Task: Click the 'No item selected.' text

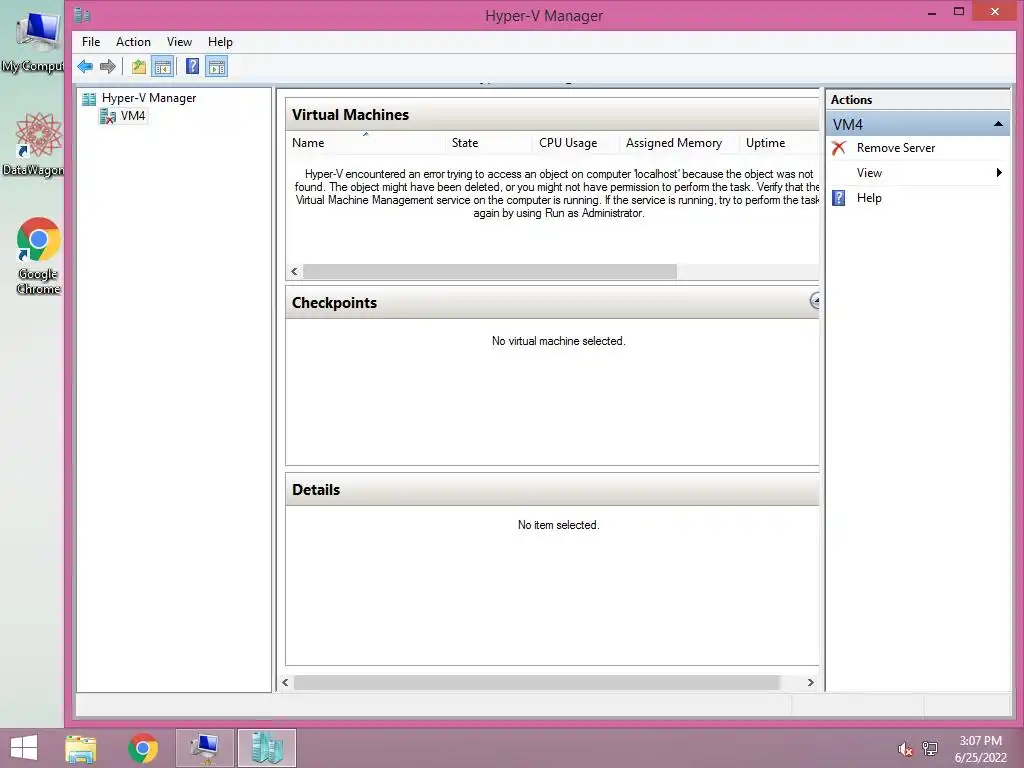Action: tap(558, 525)
